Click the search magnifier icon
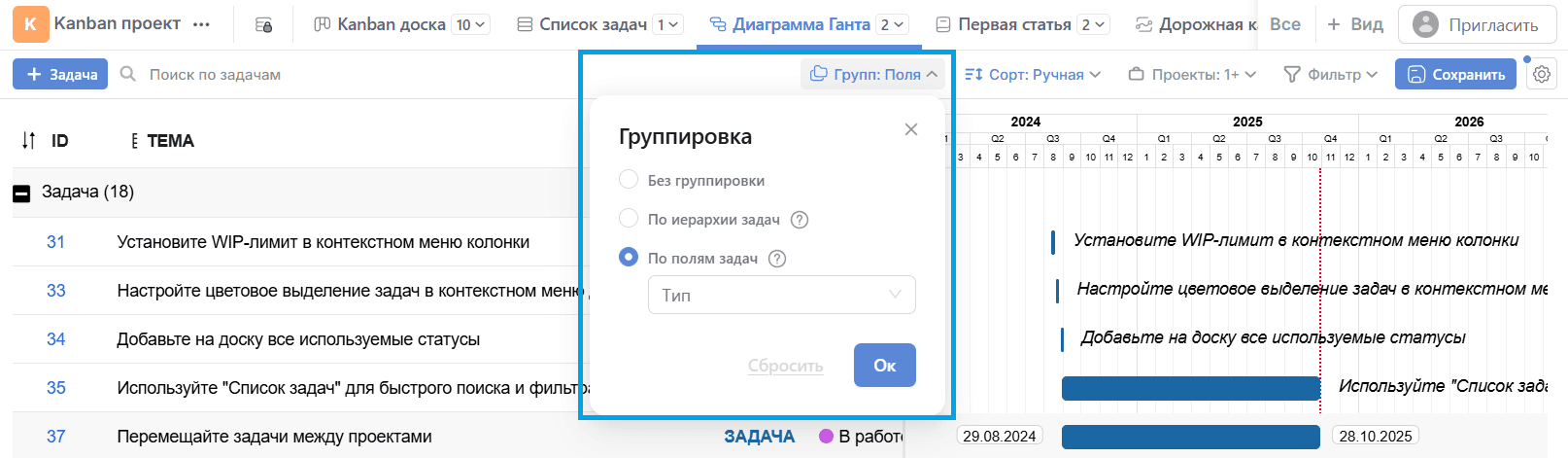Image resolution: width=1568 pixels, height=458 pixels. (127, 74)
